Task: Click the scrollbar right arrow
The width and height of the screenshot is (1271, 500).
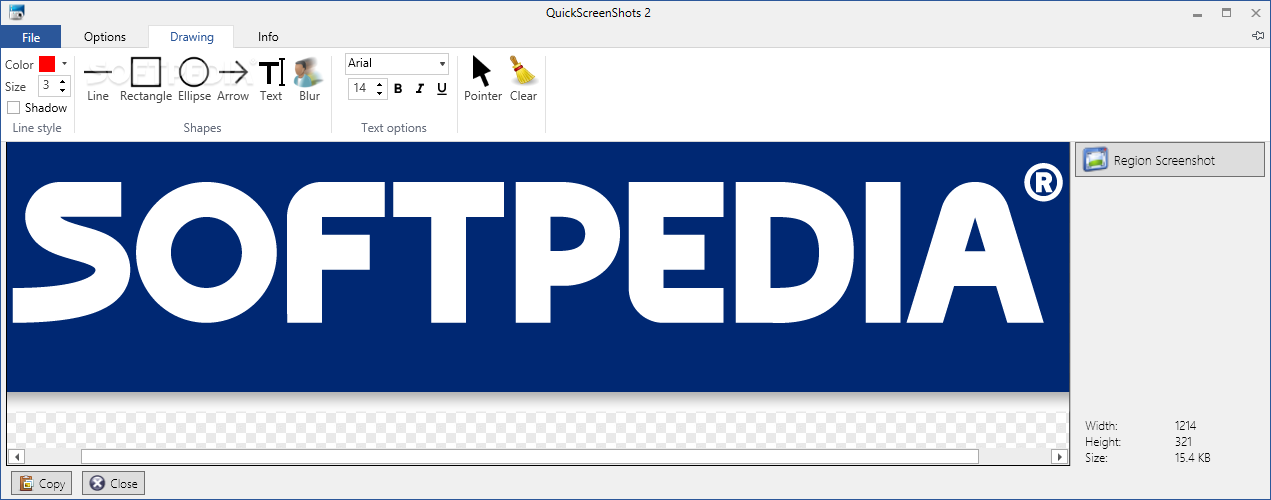Action: point(1060,457)
